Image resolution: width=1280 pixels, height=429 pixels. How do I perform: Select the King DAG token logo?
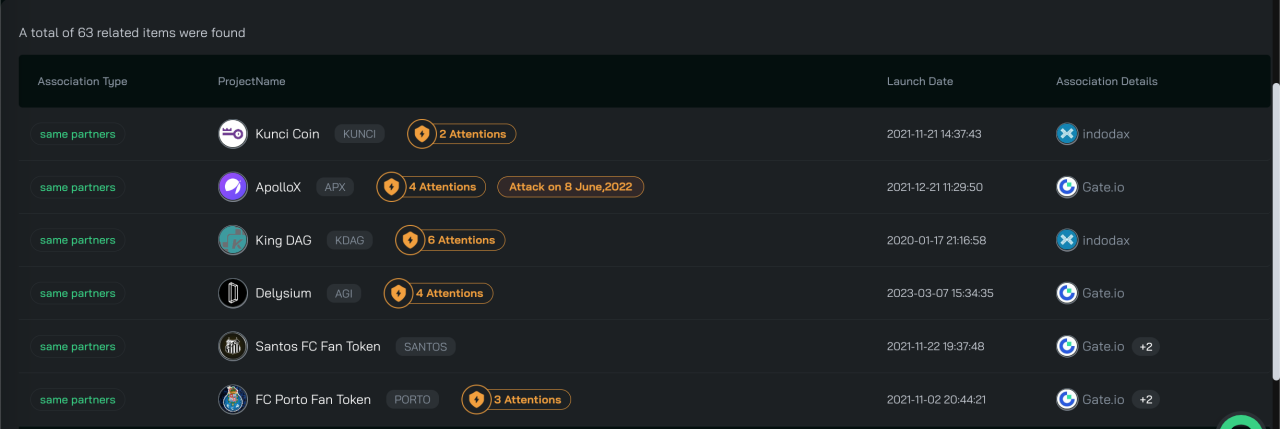point(233,240)
